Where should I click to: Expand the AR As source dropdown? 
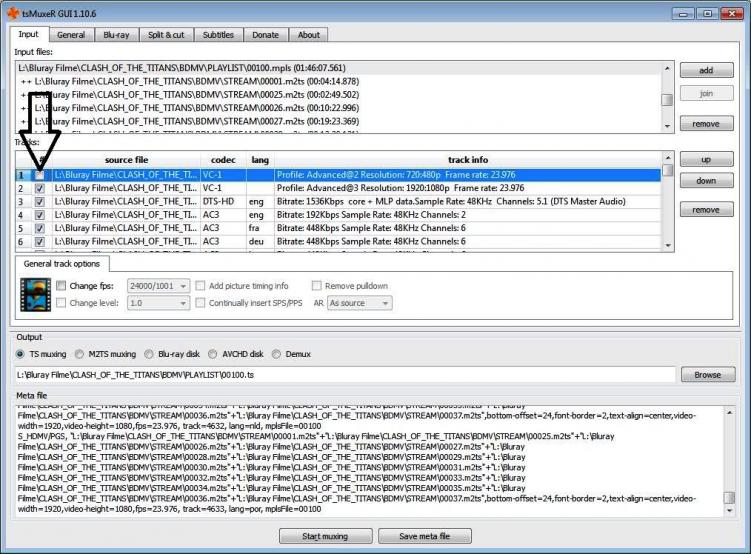(x=359, y=303)
